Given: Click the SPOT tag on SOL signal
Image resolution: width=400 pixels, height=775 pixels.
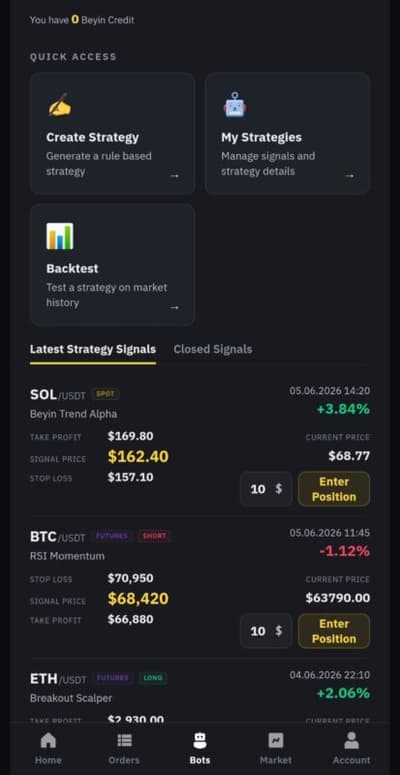Looking at the screenshot, I should (105, 394).
